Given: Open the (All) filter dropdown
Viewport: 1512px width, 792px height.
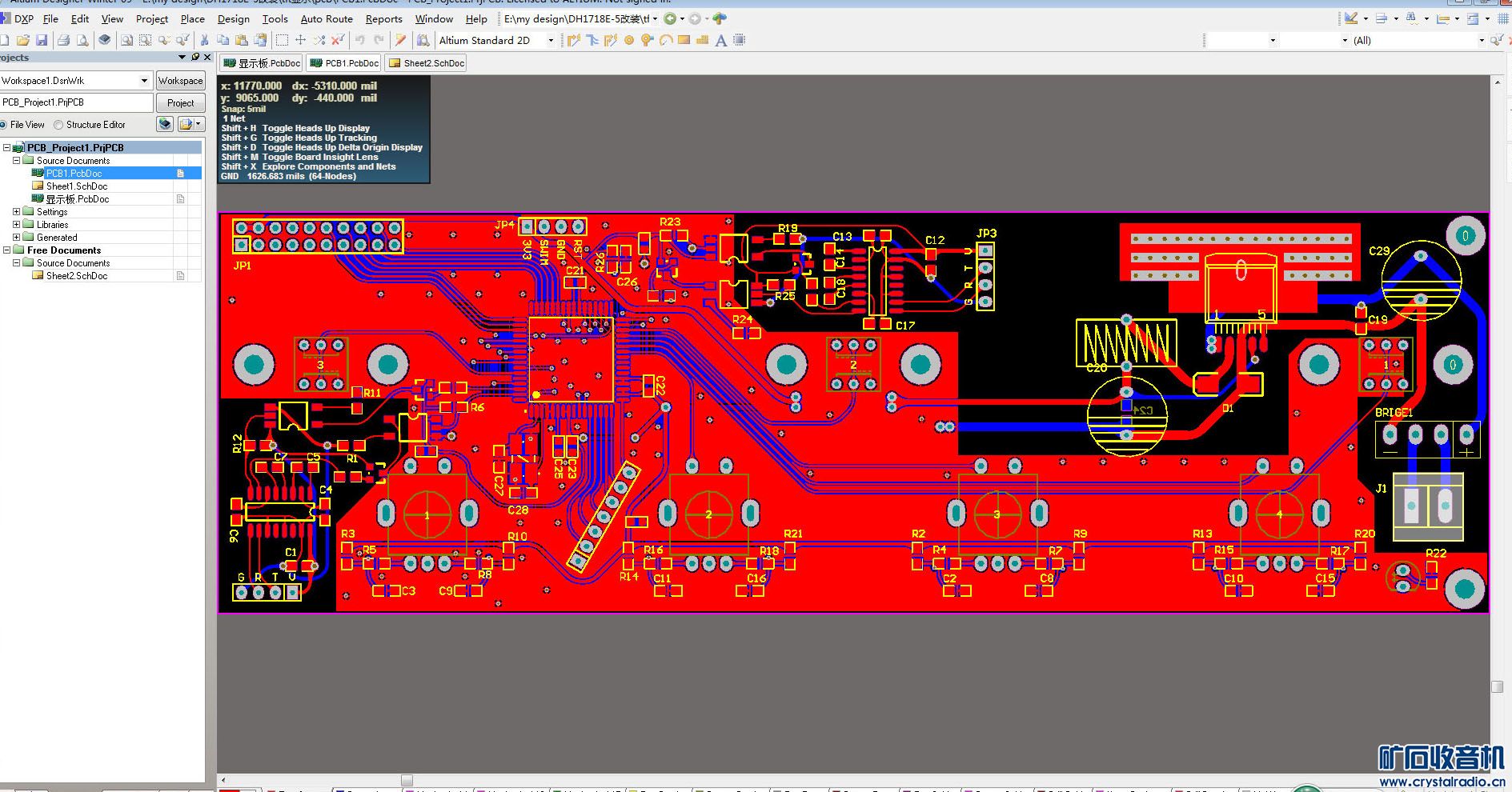Looking at the screenshot, I should (1481, 40).
